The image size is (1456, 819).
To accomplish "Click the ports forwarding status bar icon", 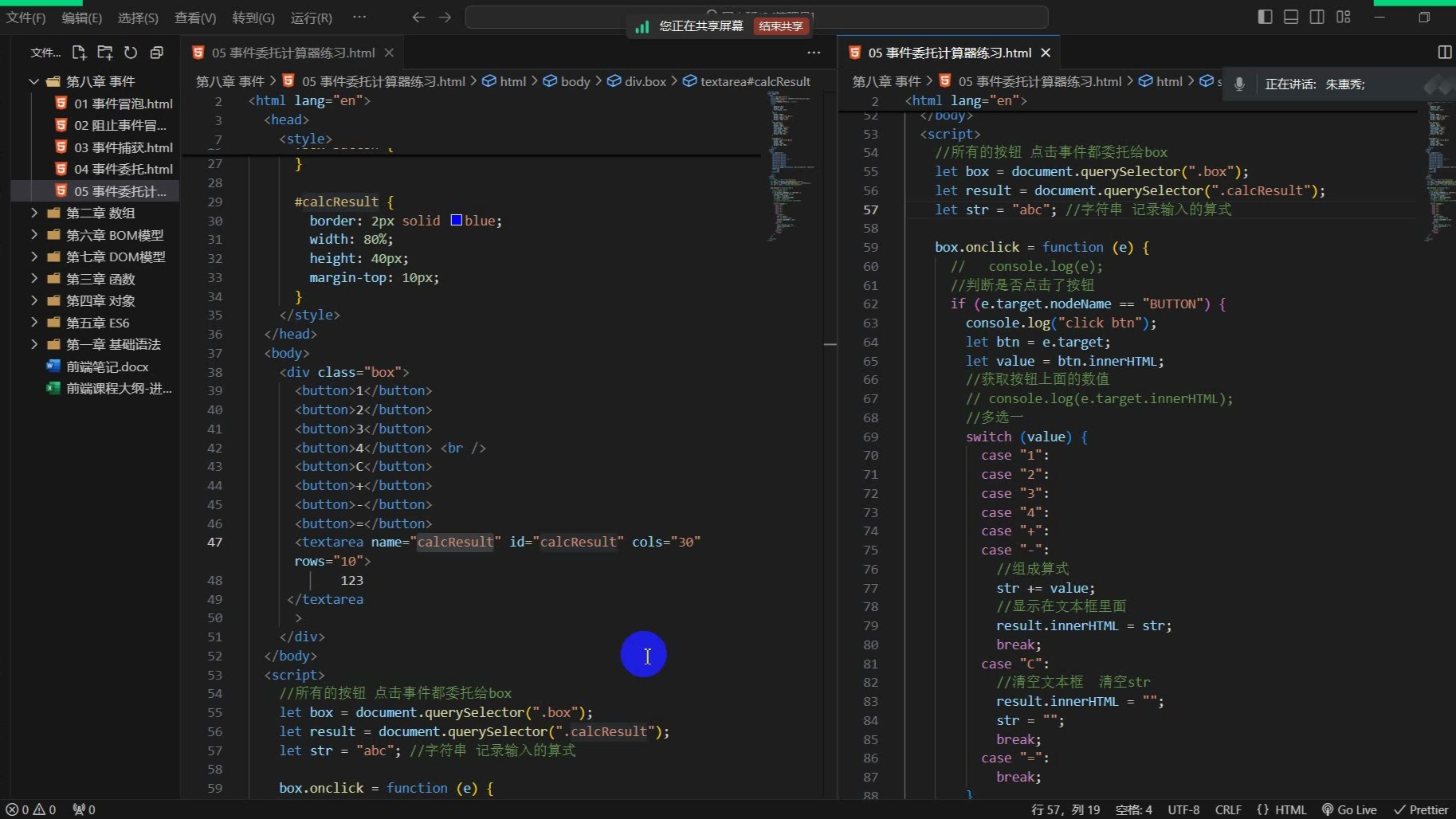I will click(84, 809).
